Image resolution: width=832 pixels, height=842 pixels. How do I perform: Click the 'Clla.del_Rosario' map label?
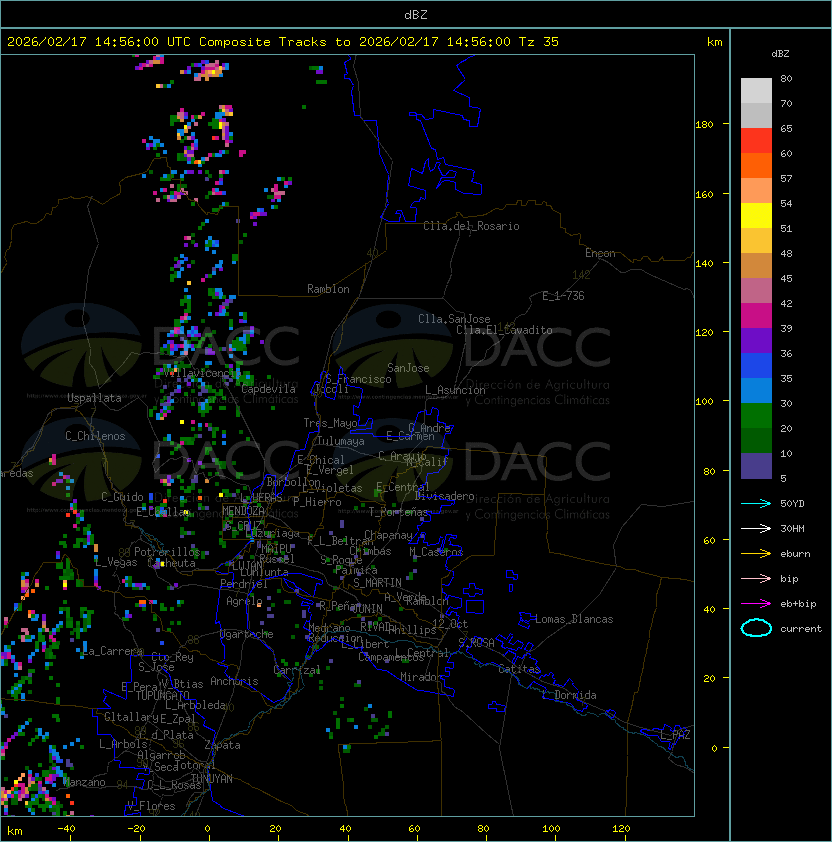click(x=471, y=226)
